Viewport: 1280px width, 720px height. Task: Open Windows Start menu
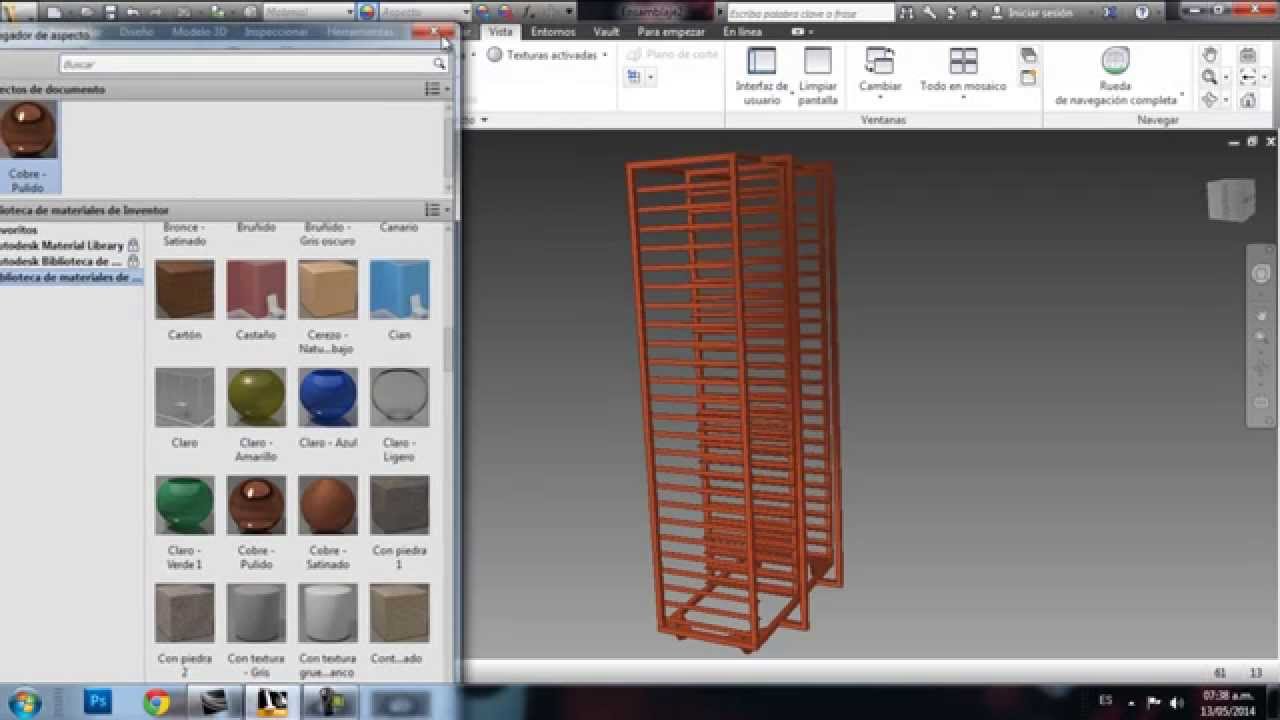(25, 702)
